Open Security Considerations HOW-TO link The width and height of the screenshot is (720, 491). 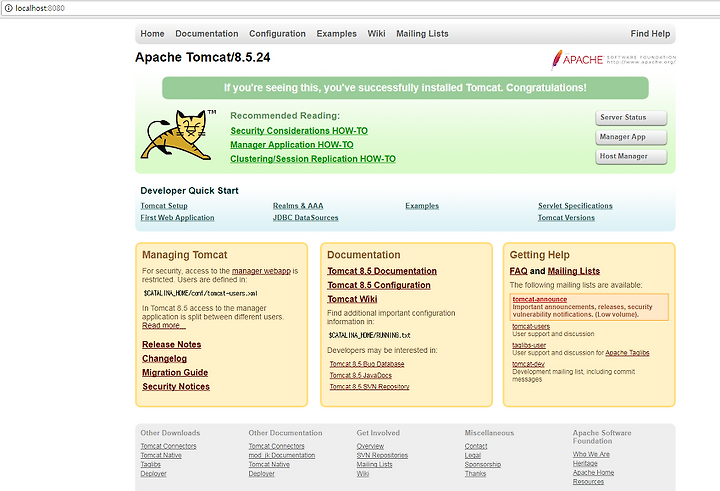coord(299,131)
